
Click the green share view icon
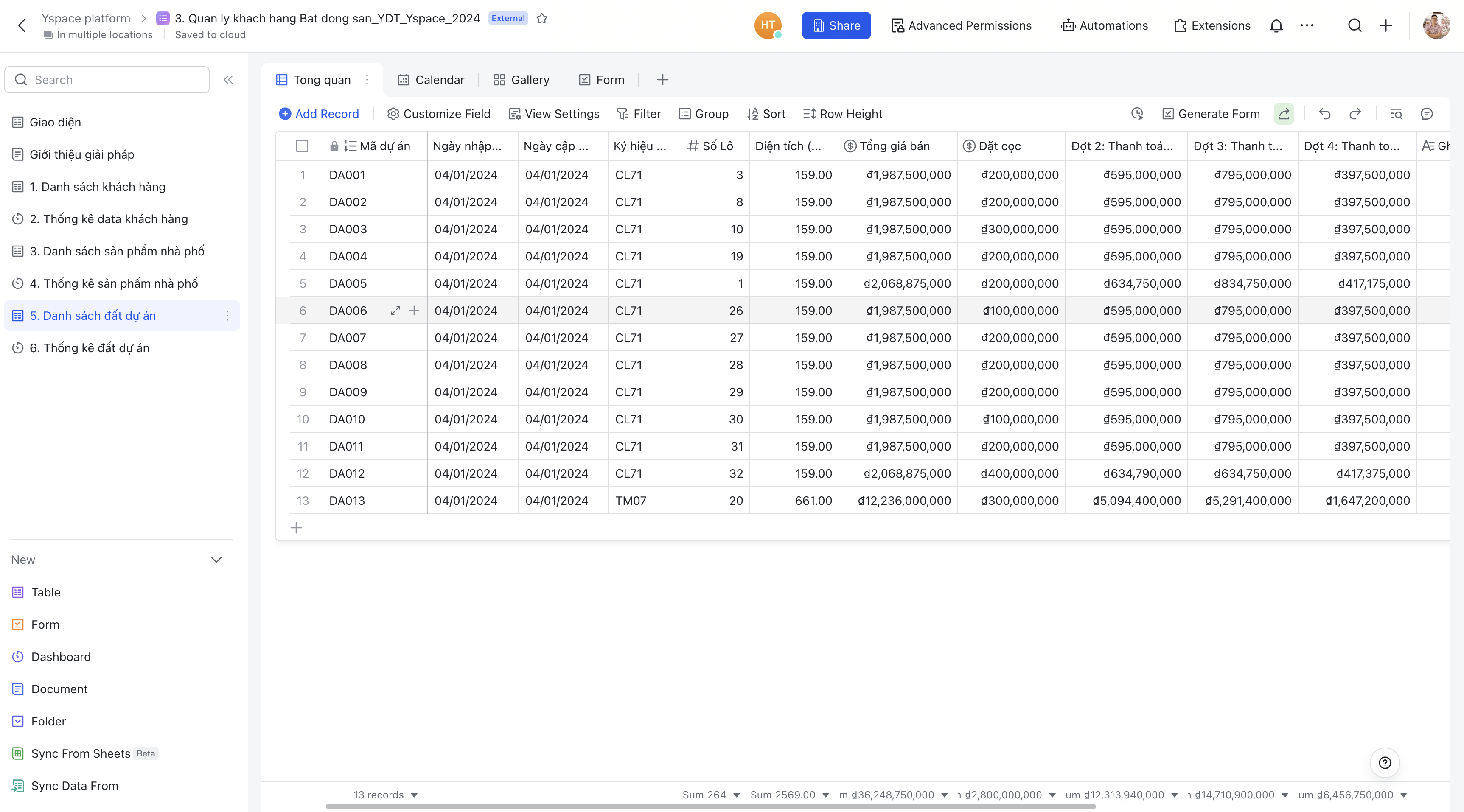click(x=1284, y=114)
